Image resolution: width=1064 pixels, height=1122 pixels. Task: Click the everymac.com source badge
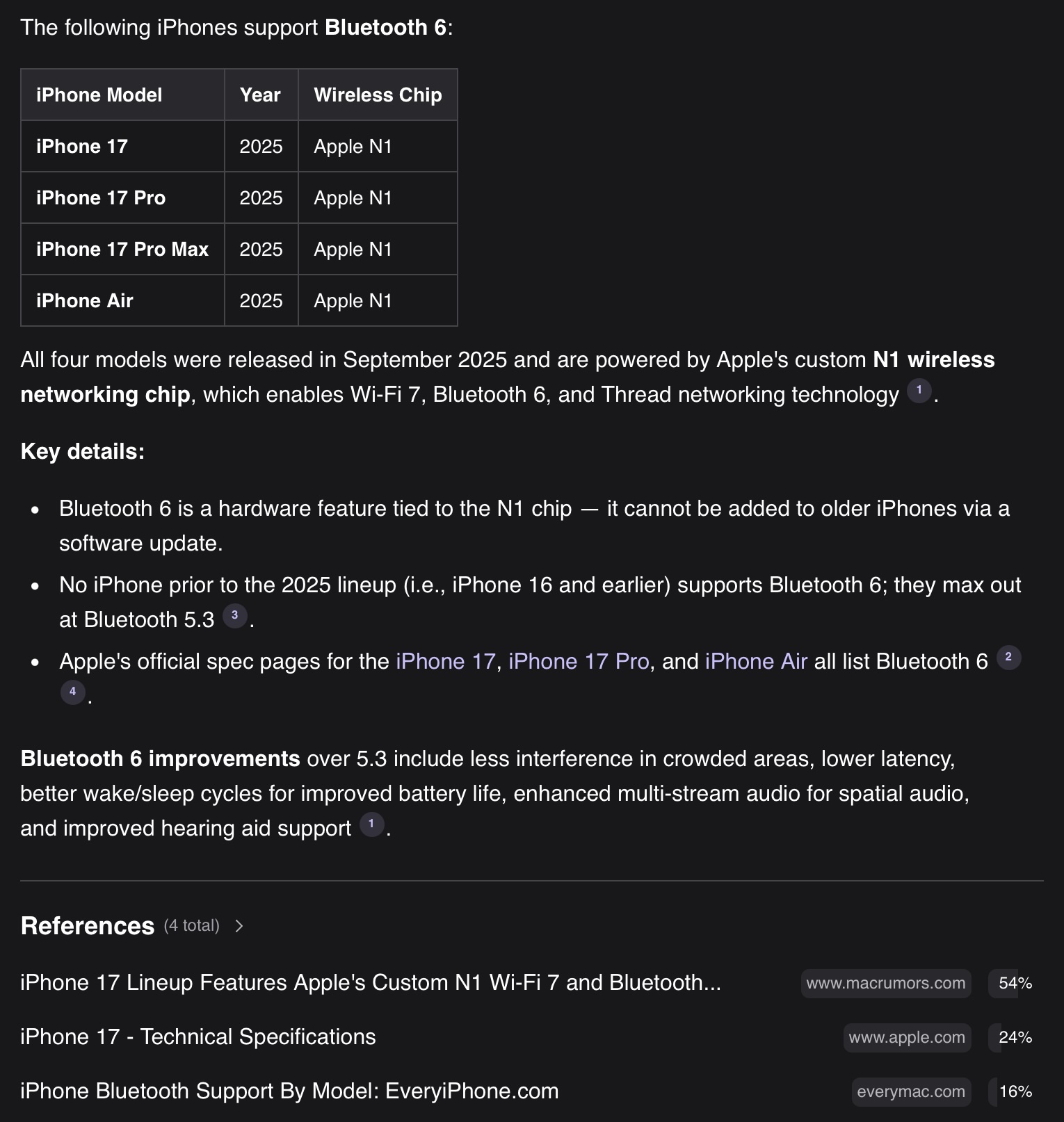tap(911, 1092)
